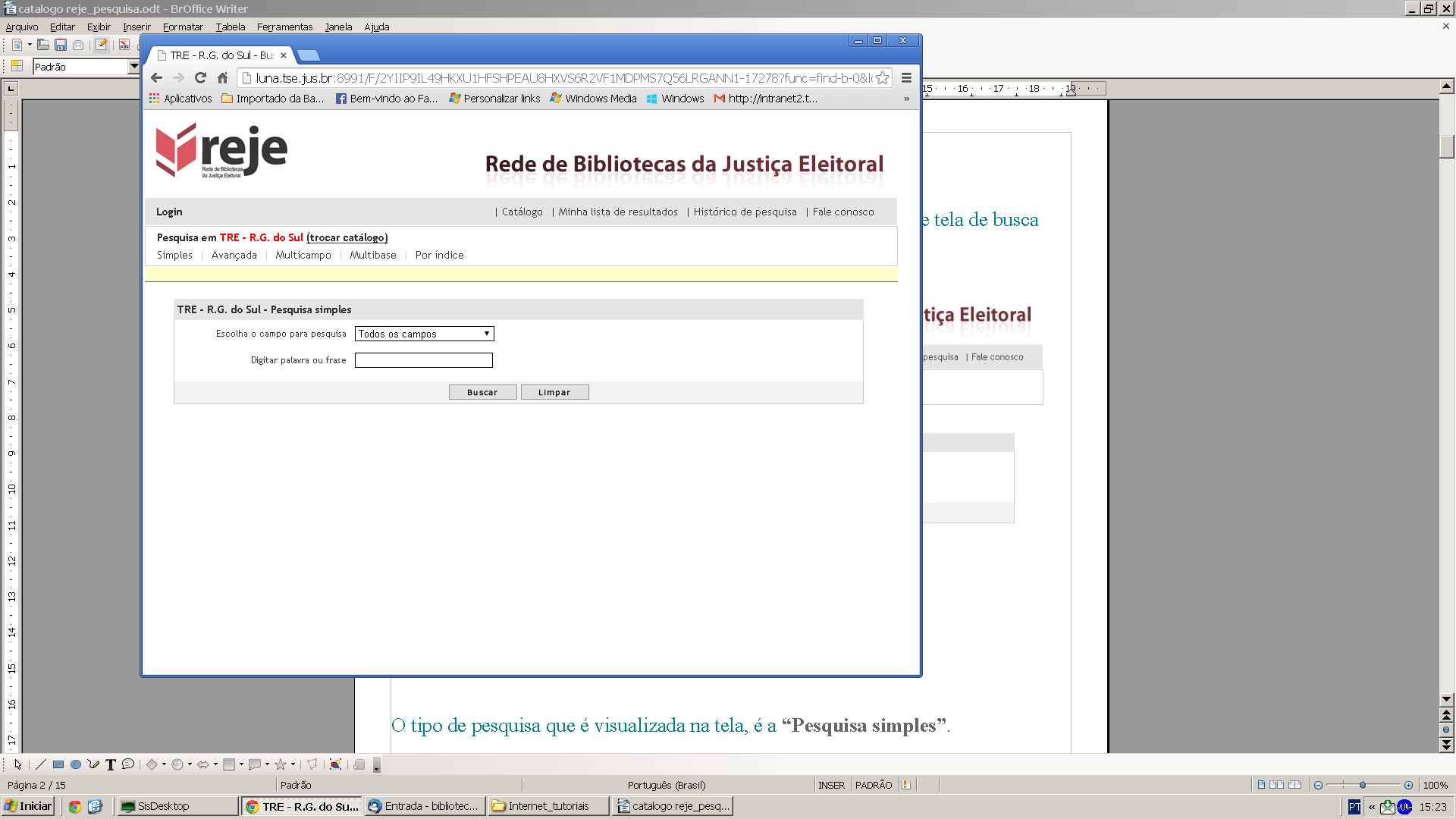Image resolution: width=1456 pixels, height=819 pixels.
Task: Open the 'Todos os campos' search field dropdown
Action: [x=424, y=334]
